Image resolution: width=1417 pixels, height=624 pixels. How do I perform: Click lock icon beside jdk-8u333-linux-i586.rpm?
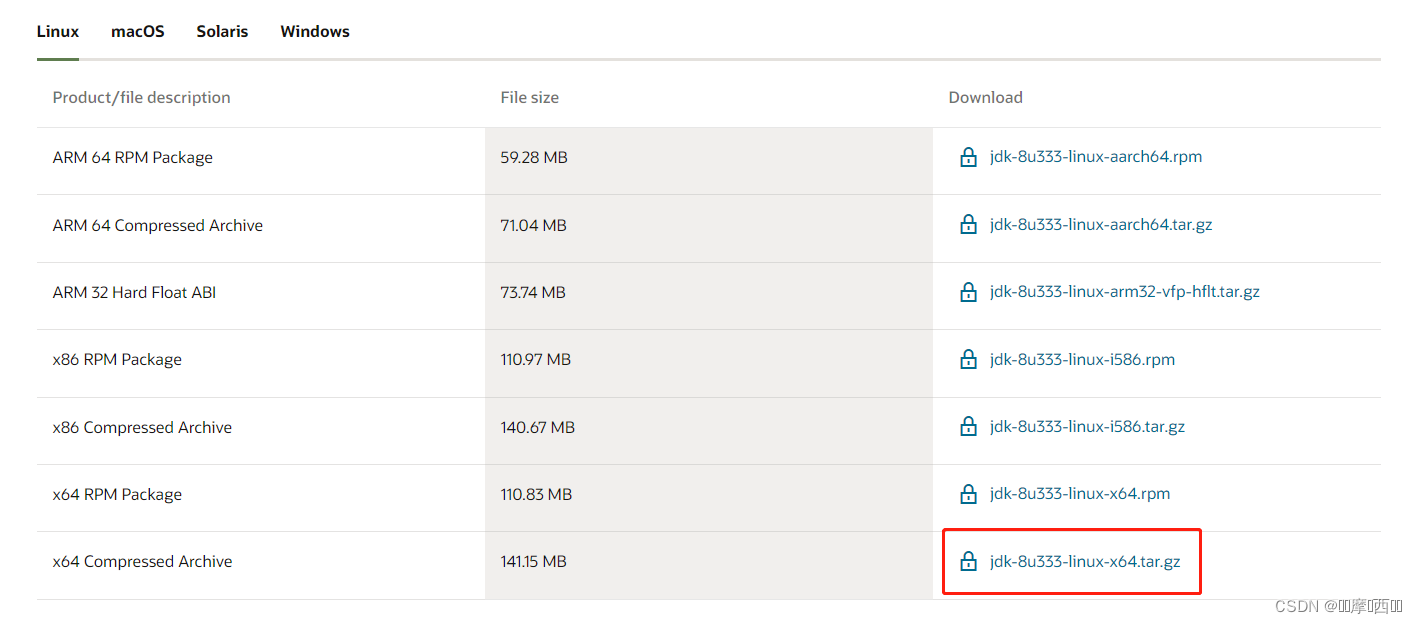pos(968,359)
